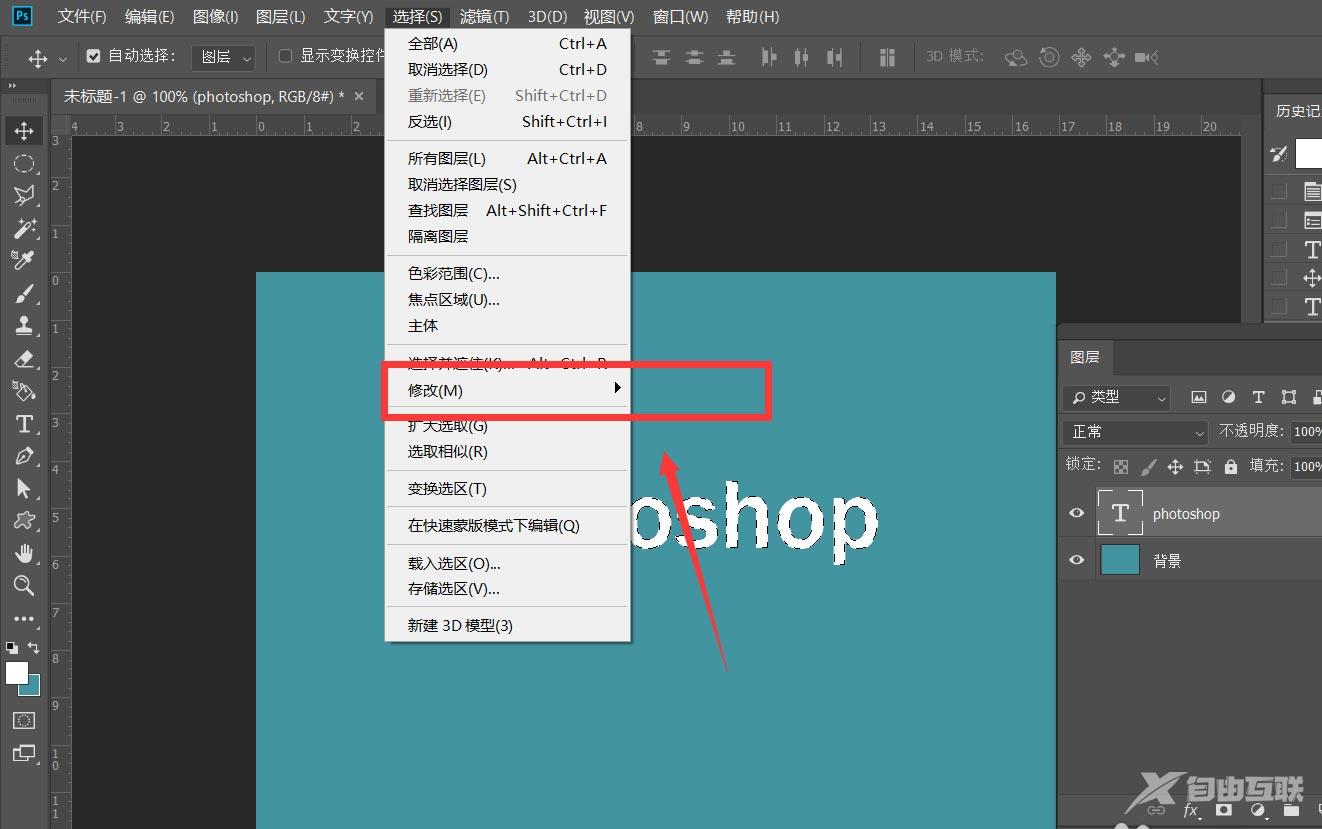
Task: Open the edit toolbar three-dots button
Action: coord(24,619)
